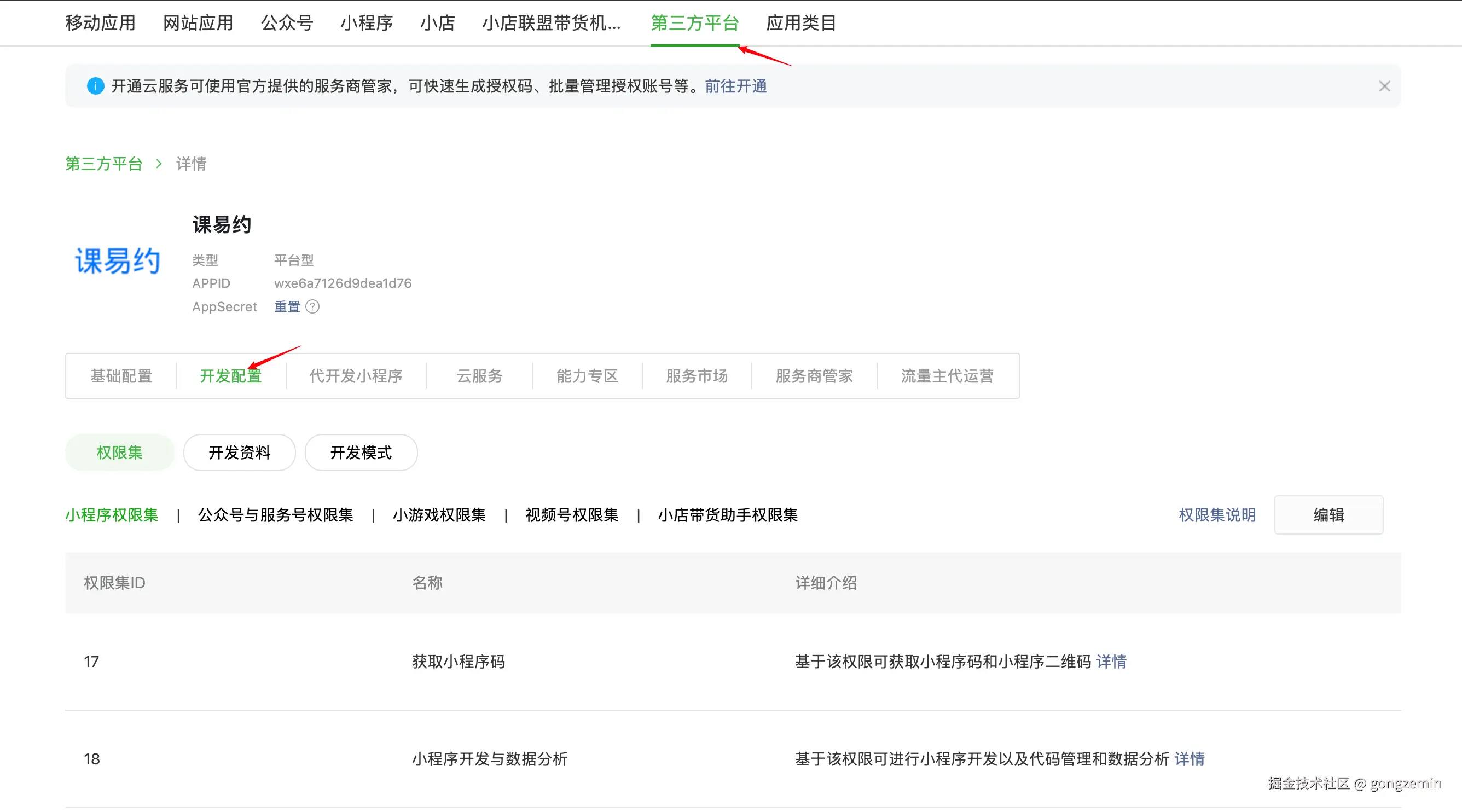Click the breadcrumb chevron after 第三方平台
Screen dimensions: 1462x812
(x=159, y=164)
